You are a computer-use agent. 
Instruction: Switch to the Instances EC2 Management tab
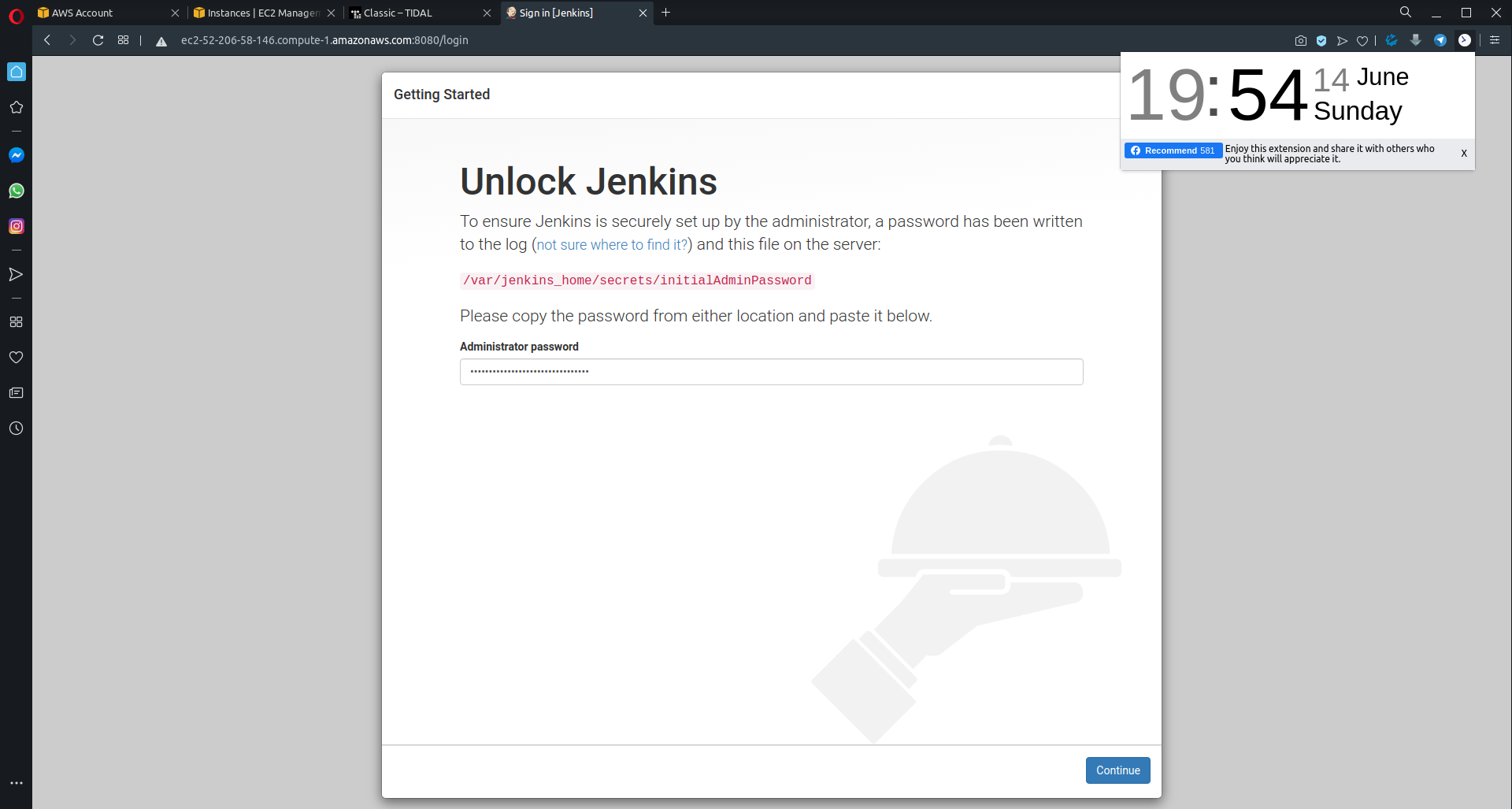tap(263, 13)
